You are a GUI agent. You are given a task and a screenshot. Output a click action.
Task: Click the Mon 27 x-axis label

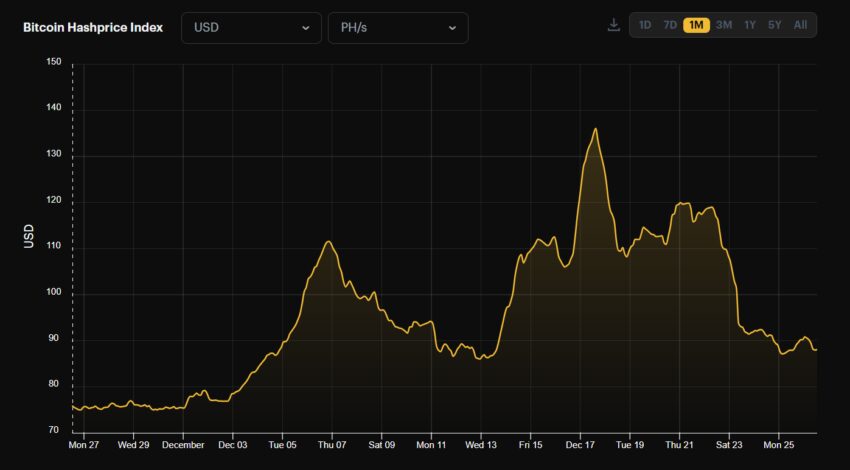[x=84, y=445]
